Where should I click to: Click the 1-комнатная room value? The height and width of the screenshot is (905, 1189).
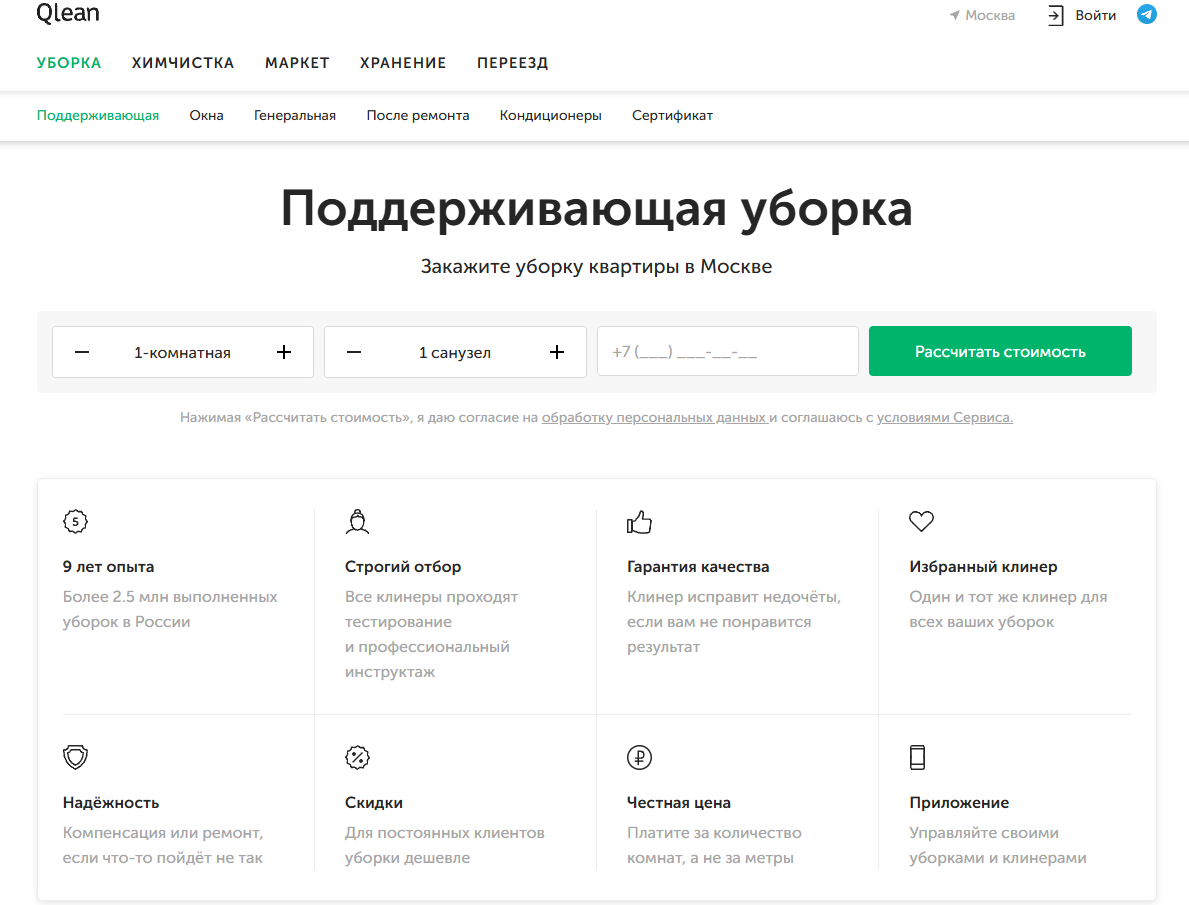tap(183, 353)
